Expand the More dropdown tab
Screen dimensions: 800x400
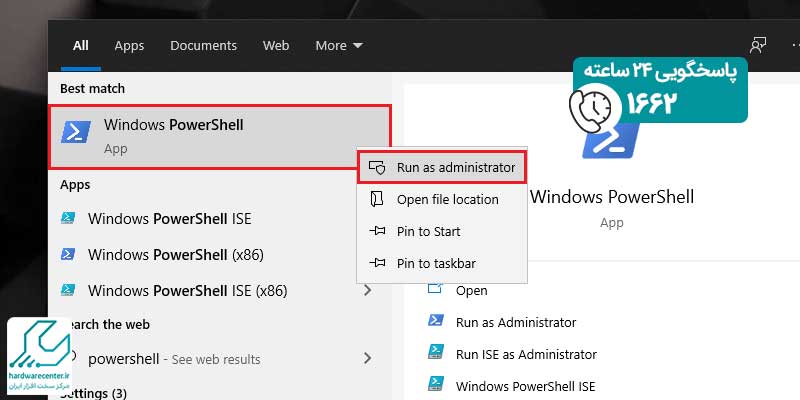339,45
